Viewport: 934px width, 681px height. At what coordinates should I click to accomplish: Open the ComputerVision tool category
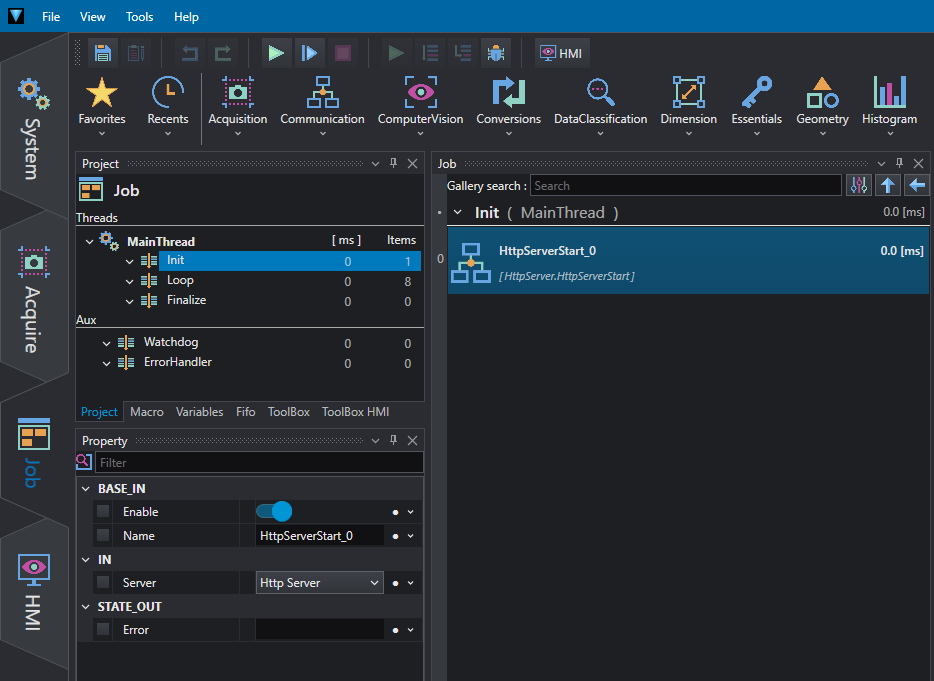[421, 105]
